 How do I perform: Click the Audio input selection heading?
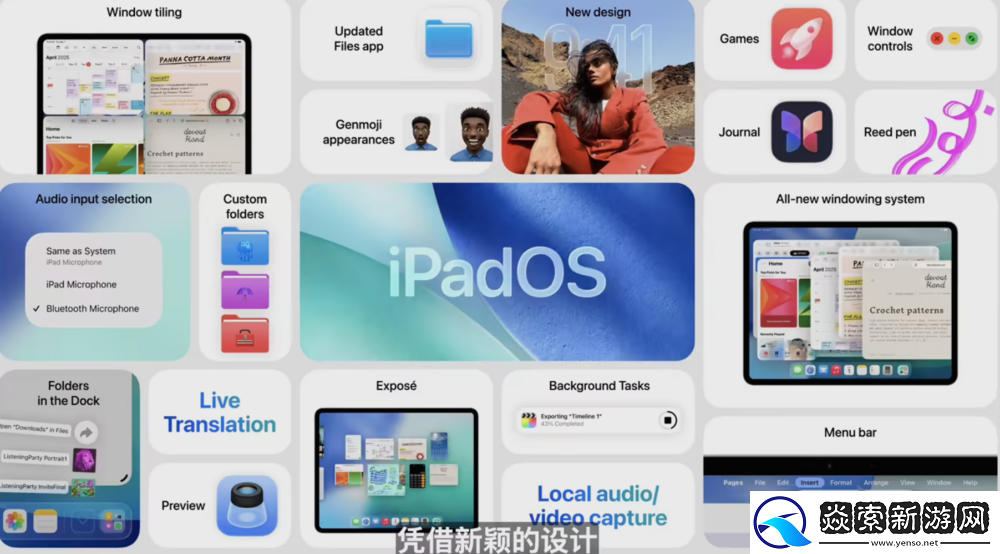(94, 199)
